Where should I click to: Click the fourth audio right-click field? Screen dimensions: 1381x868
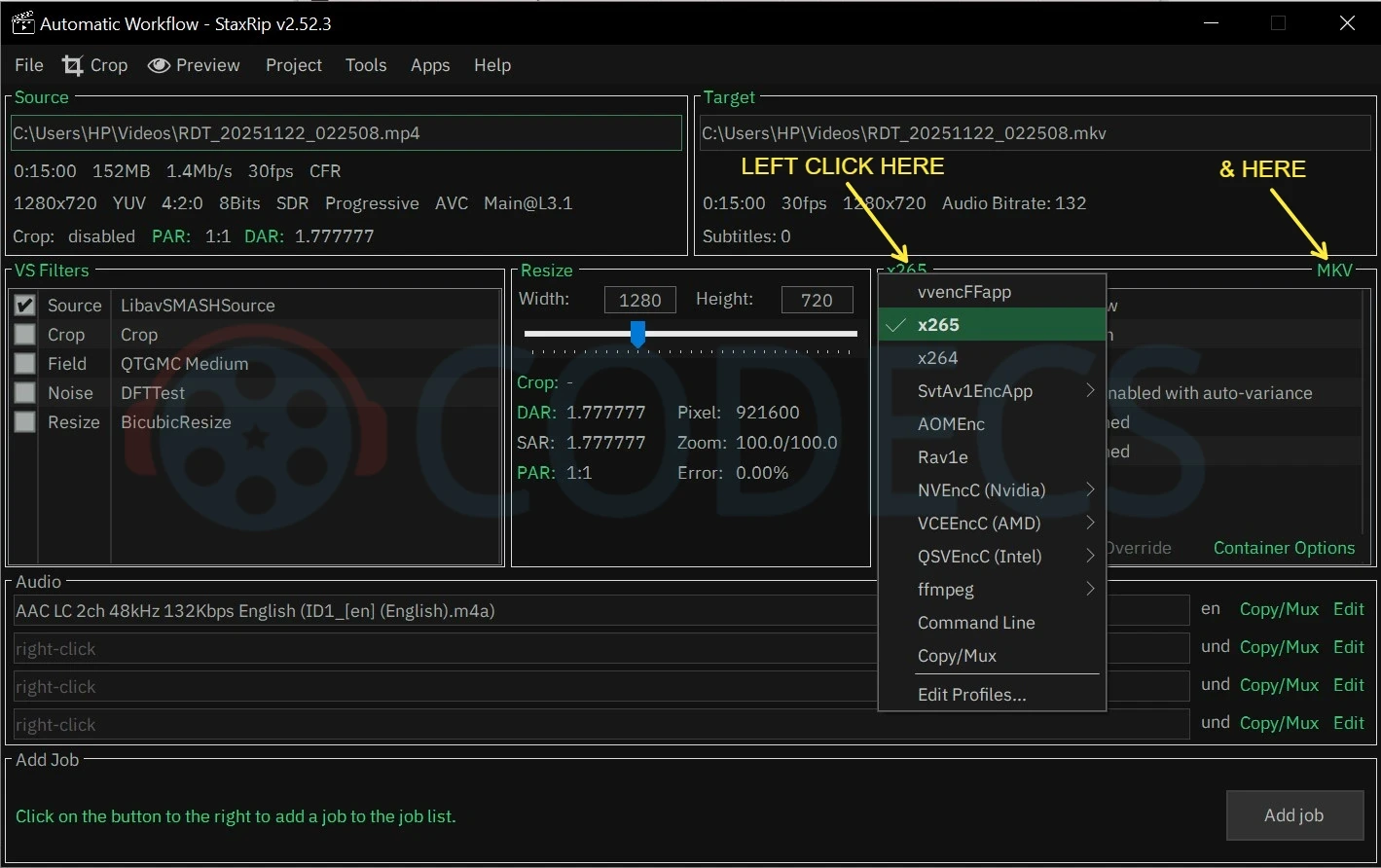click(600, 725)
